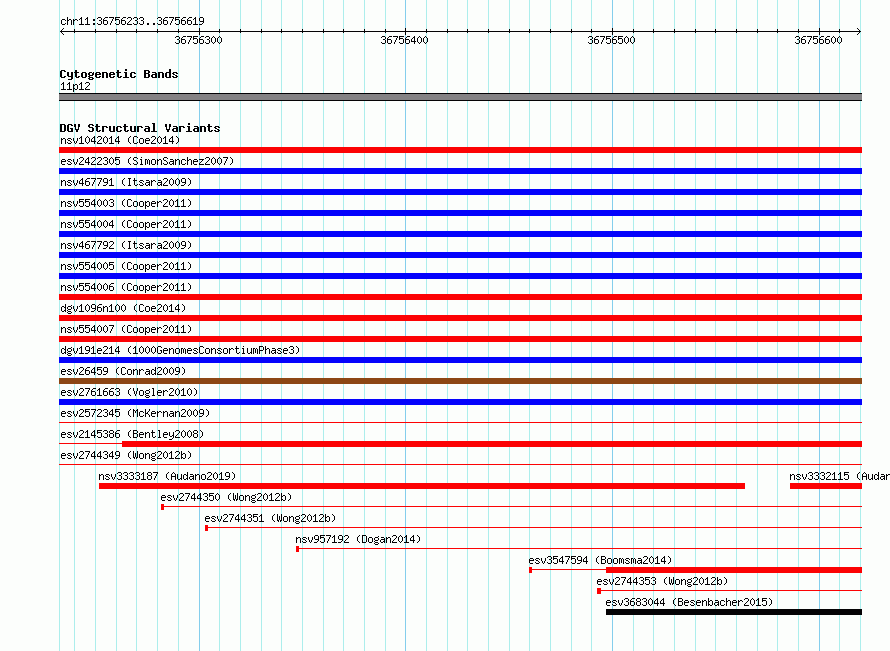Screen dimensions: 890x651
Task: Click the right arrow at ruler end
Action: (x=859, y=31)
